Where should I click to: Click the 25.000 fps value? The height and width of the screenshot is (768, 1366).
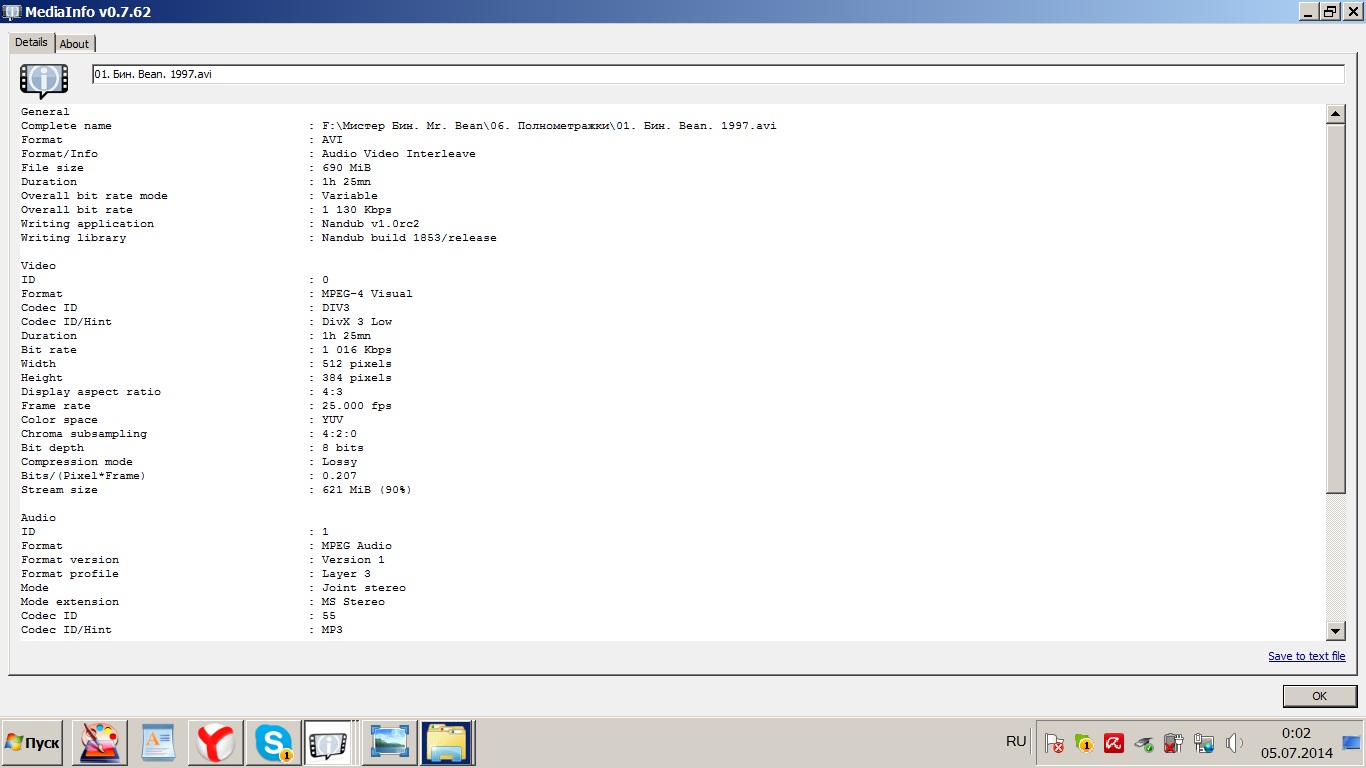(x=357, y=406)
